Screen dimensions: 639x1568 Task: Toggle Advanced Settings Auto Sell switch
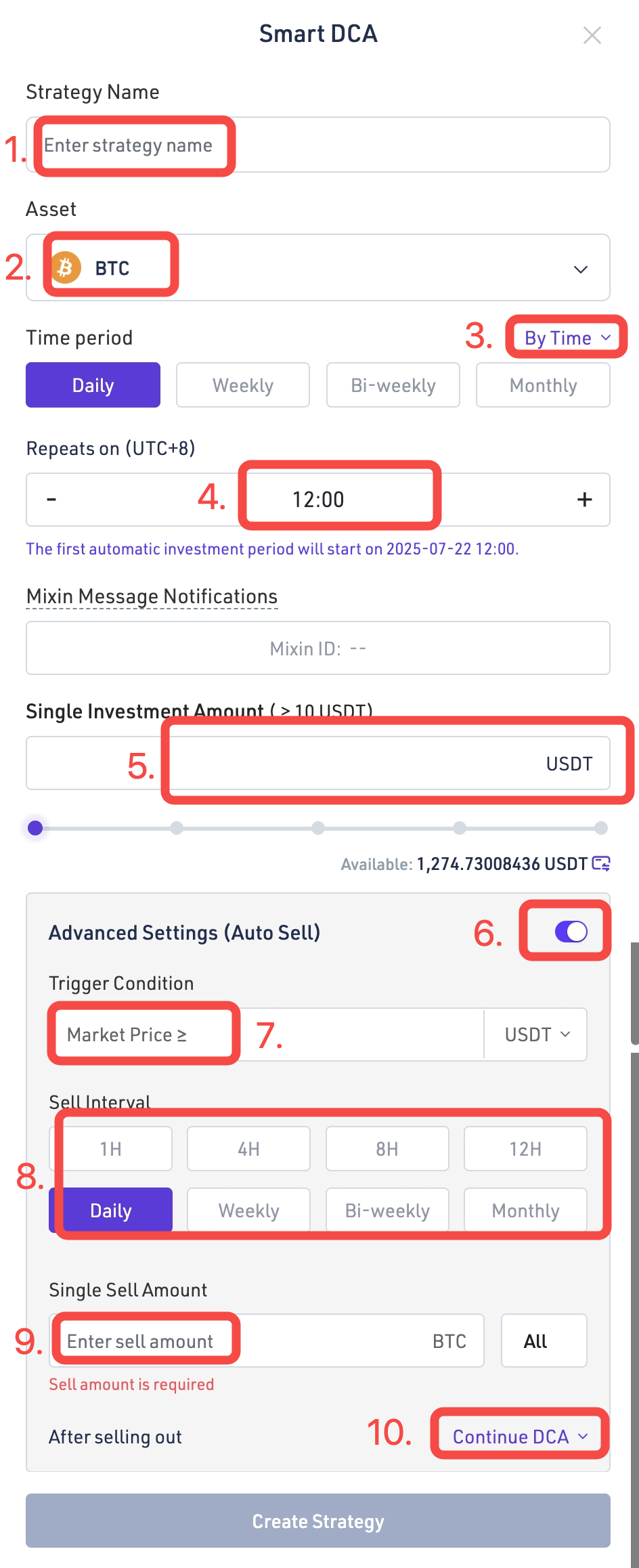coord(571,932)
